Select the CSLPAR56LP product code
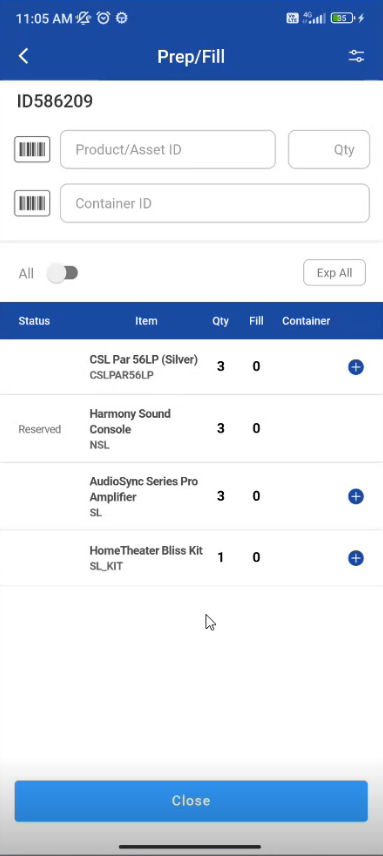The height and width of the screenshot is (856, 383). 122,376
